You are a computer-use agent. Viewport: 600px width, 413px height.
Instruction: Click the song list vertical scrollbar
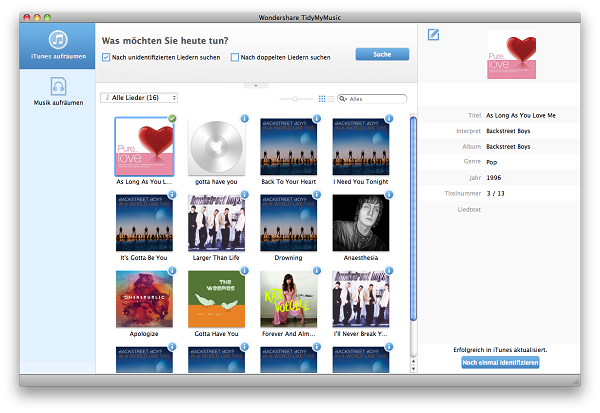pos(413,219)
